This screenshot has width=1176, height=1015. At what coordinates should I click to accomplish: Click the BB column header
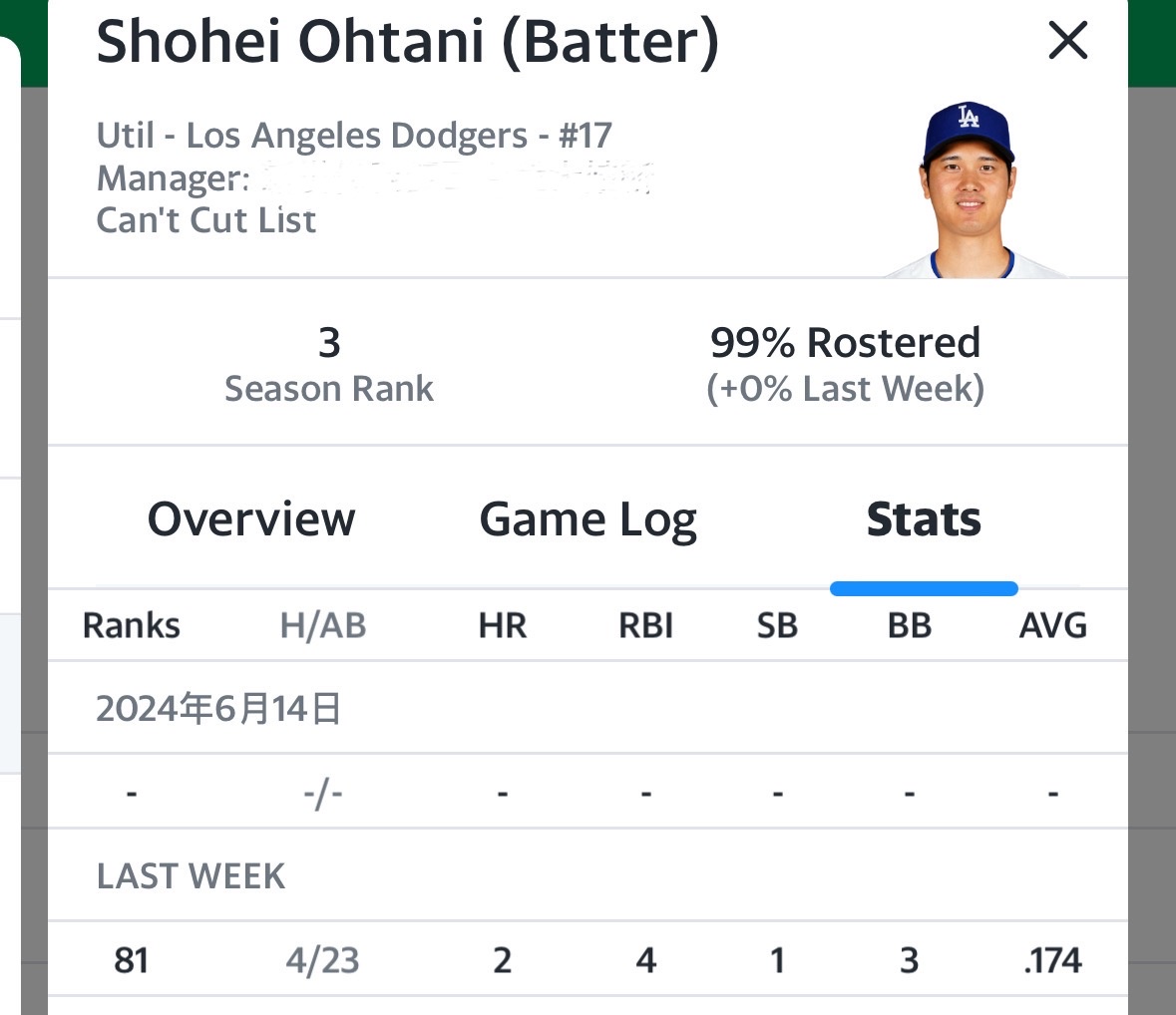(x=910, y=626)
